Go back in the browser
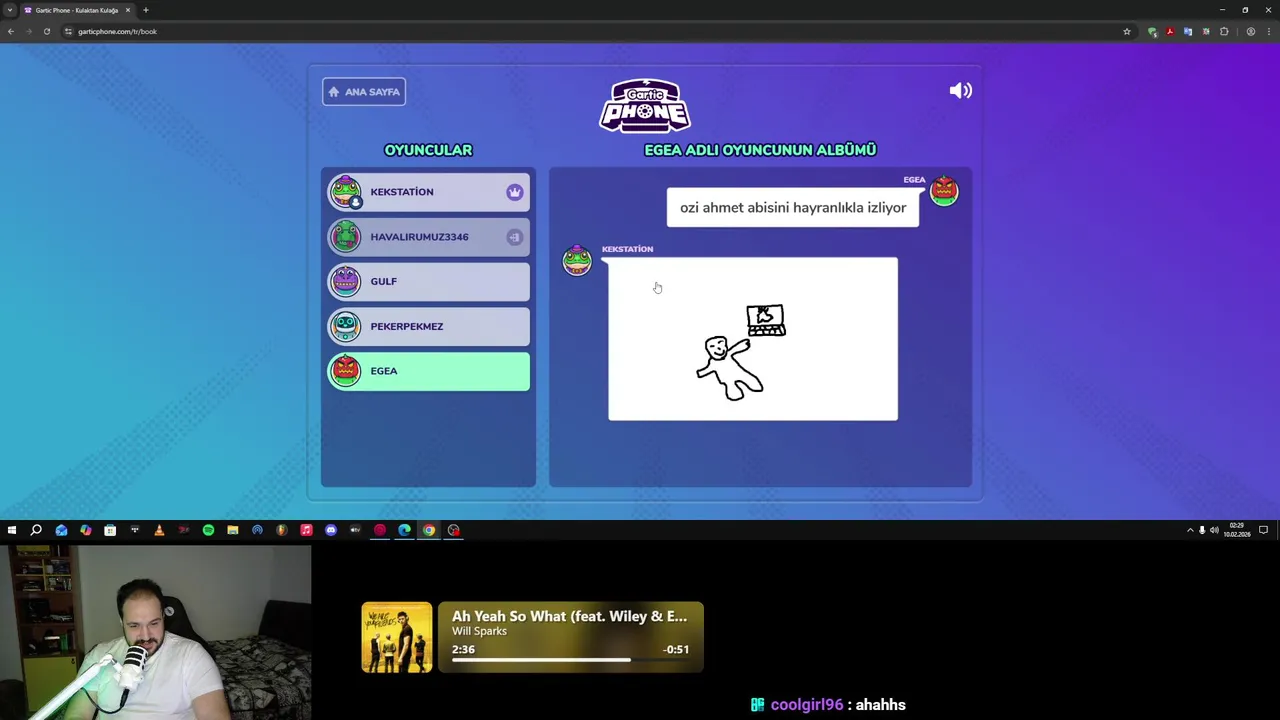The image size is (1280, 720). point(11,31)
